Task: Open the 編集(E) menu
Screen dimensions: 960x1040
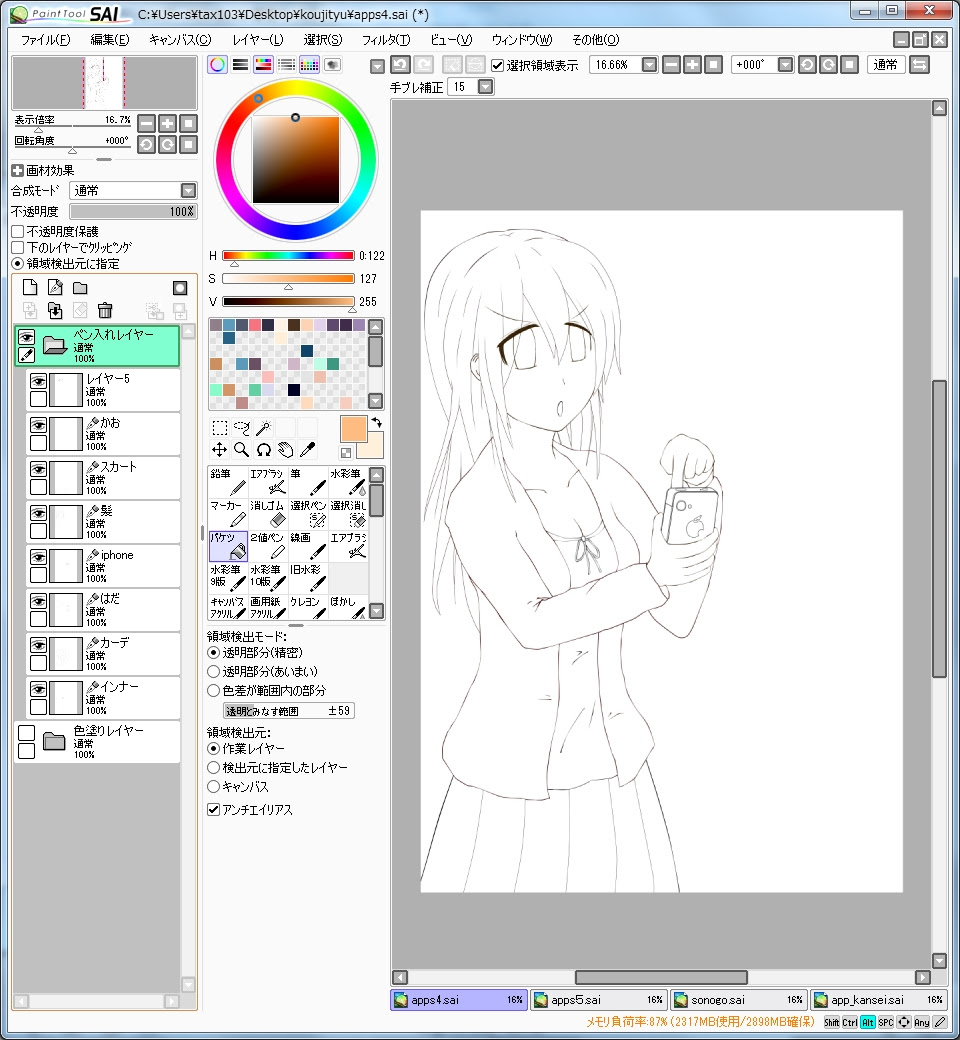Action: pos(110,40)
